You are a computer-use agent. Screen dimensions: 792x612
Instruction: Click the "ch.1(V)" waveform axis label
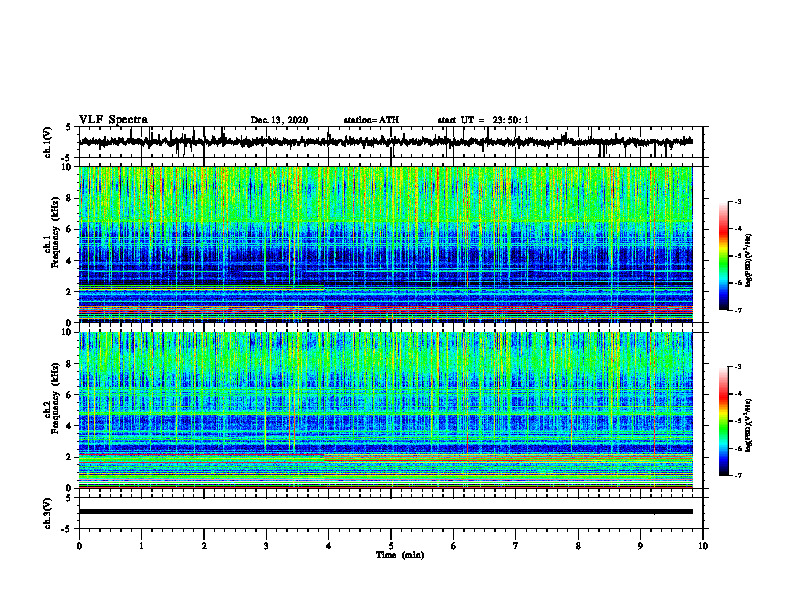pyautogui.click(x=48, y=142)
